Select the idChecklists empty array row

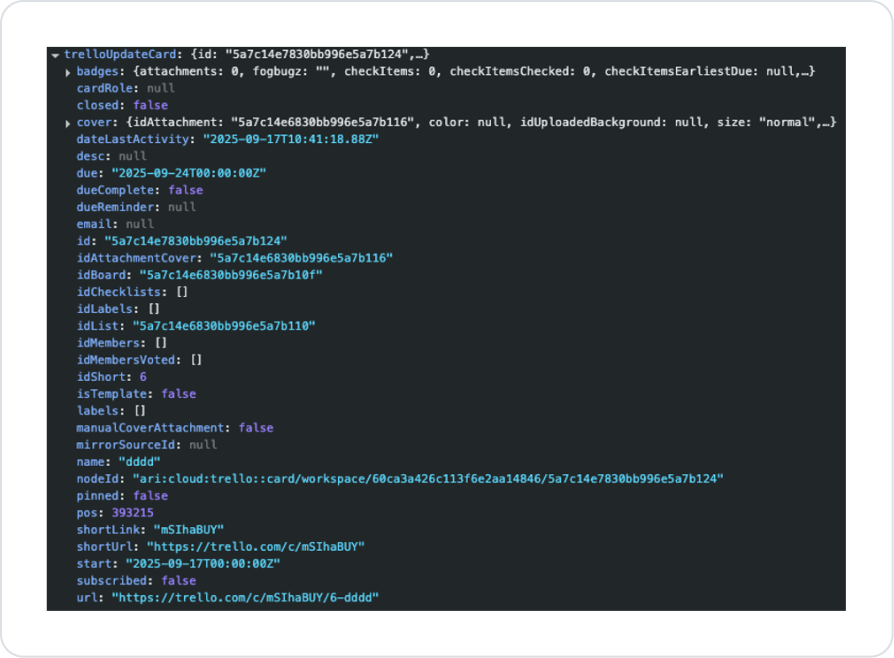132,292
